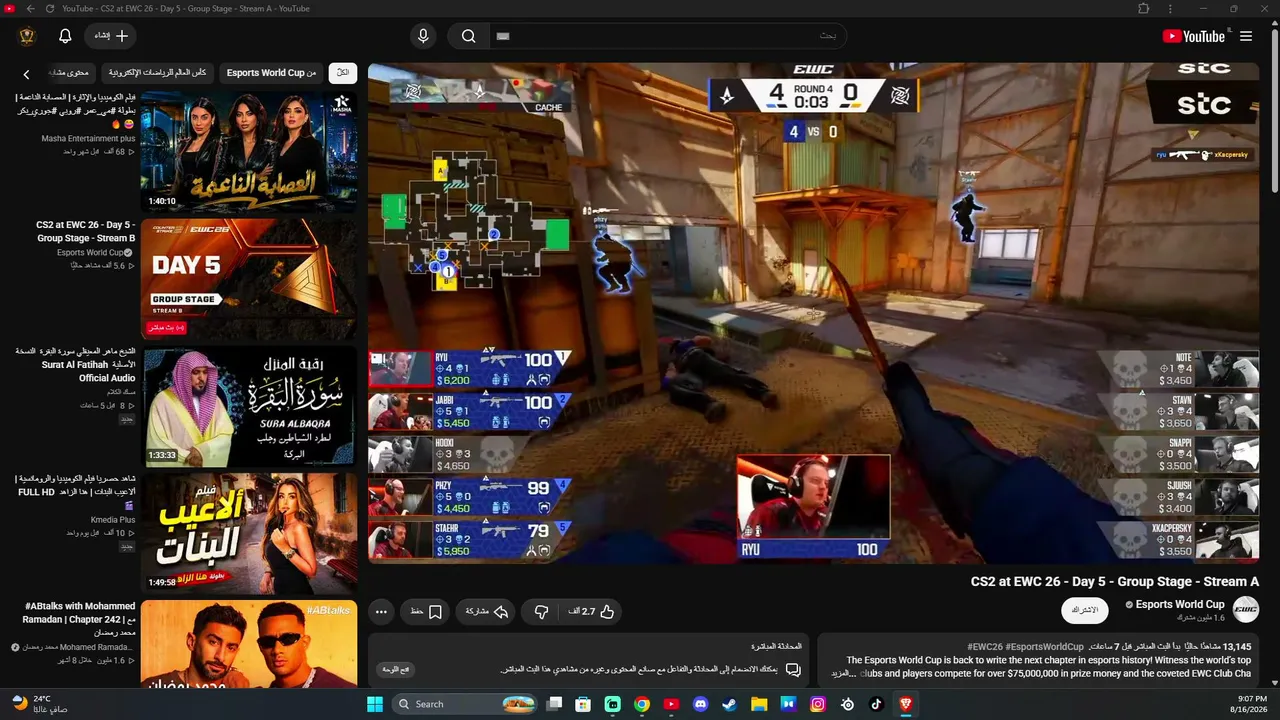The image size is (1280, 720).
Task: Open the Masha Entertainment plus channel
Action: (88, 139)
